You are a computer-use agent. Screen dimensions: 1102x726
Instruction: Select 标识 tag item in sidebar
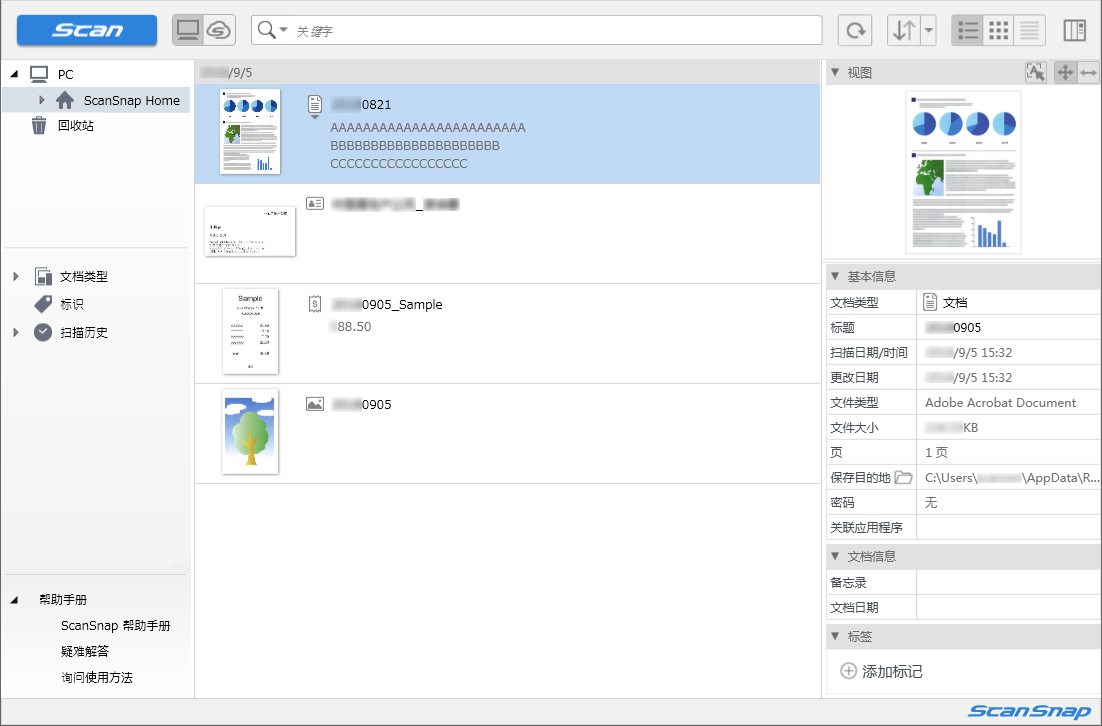point(72,304)
